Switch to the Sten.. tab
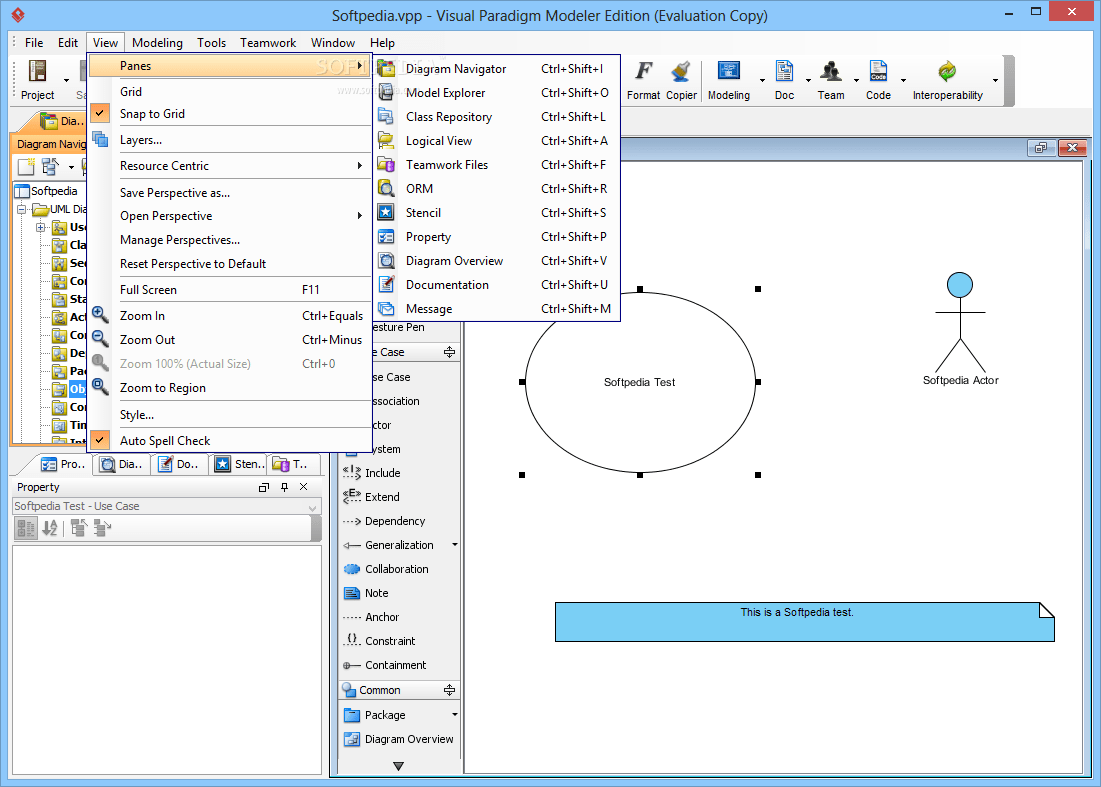The width and height of the screenshot is (1101, 787). [239, 464]
